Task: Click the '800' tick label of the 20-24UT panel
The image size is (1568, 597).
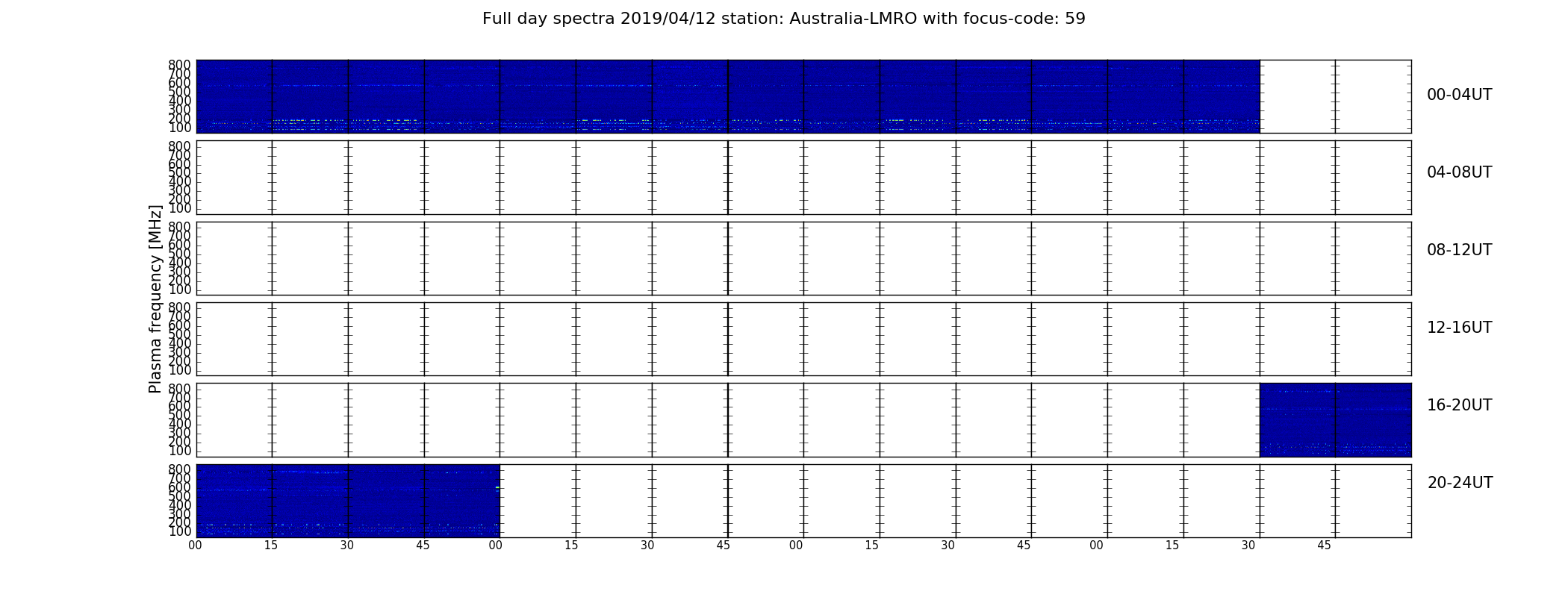Action: point(180,469)
